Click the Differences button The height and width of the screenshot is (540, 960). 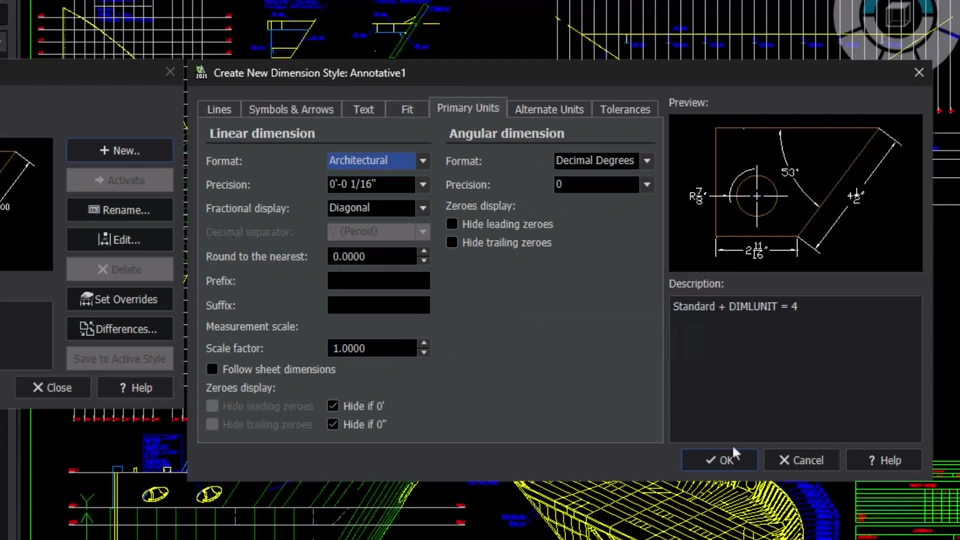point(119,329)
